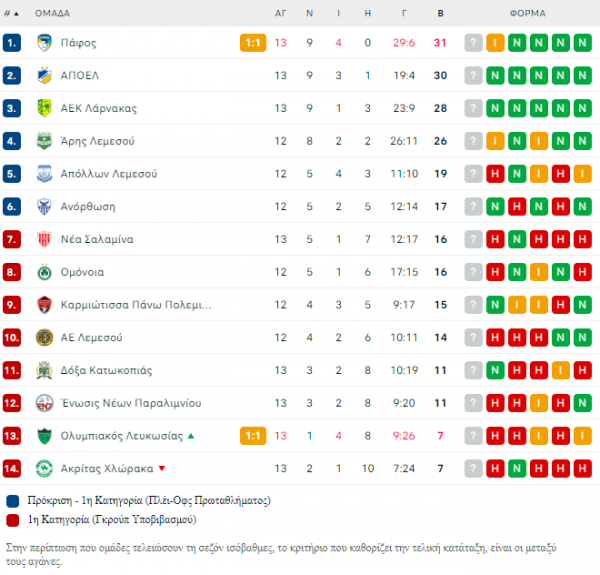This screenshot has width=600, height=575.
Task: Sort standings by the Β points header
Action: coord(440,13)
